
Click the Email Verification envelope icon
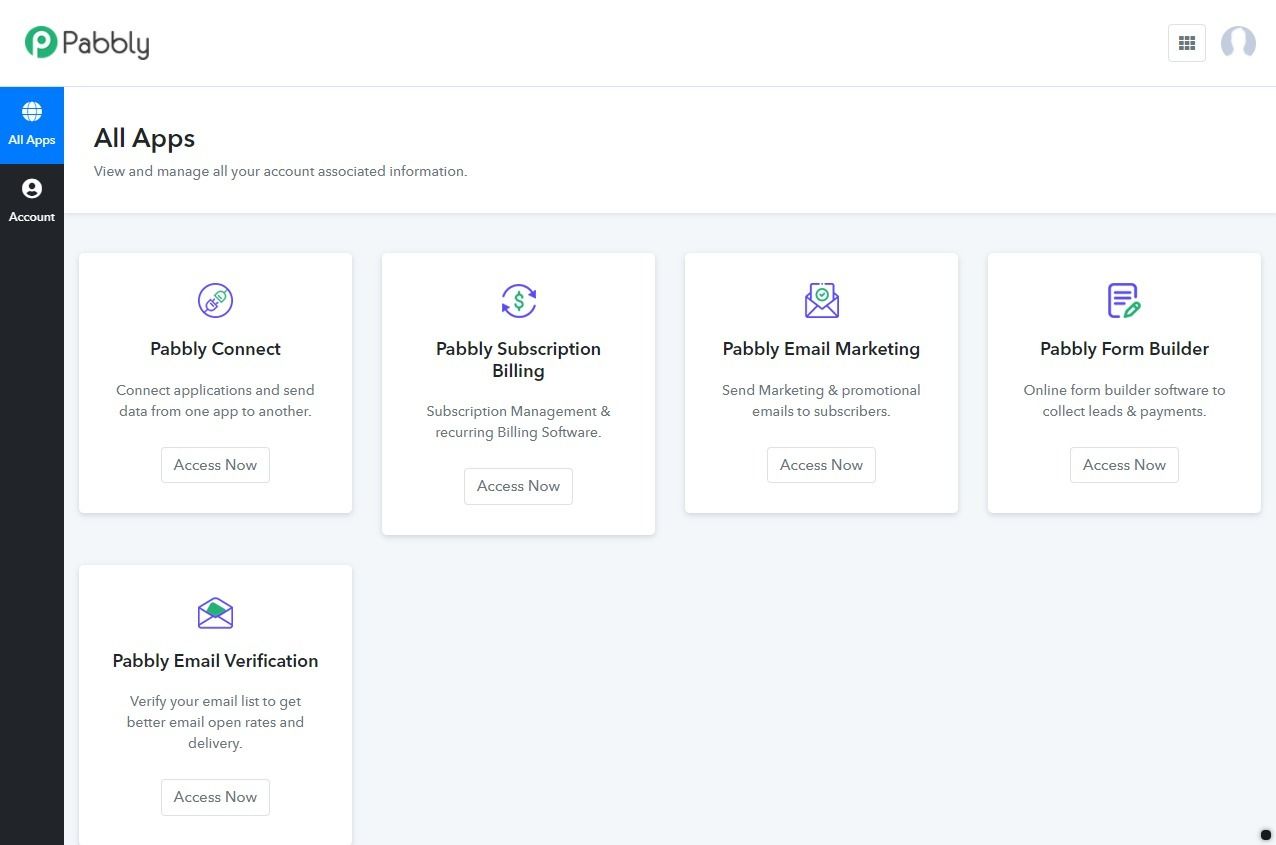[215, 612]
